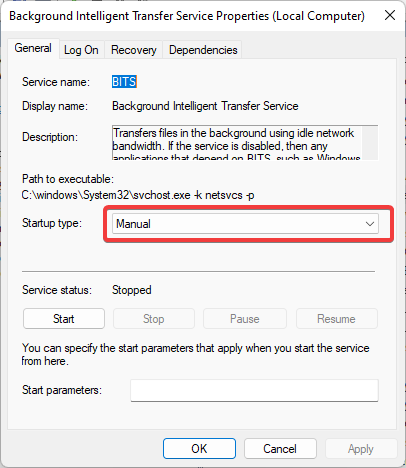Switch to the General tab

pyautogui.click(x=33, y=48)
